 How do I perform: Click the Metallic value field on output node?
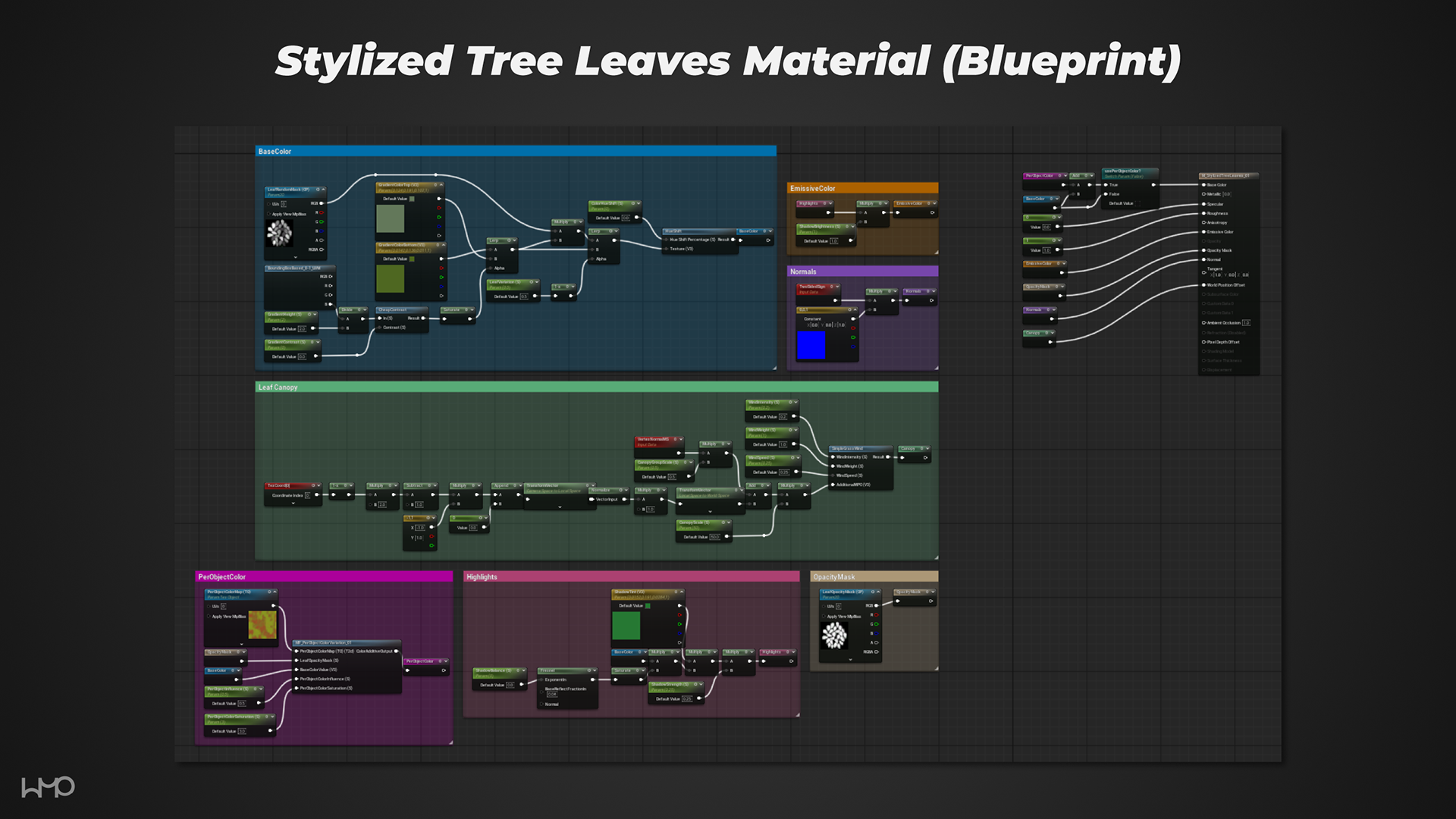click(1226, 194)
